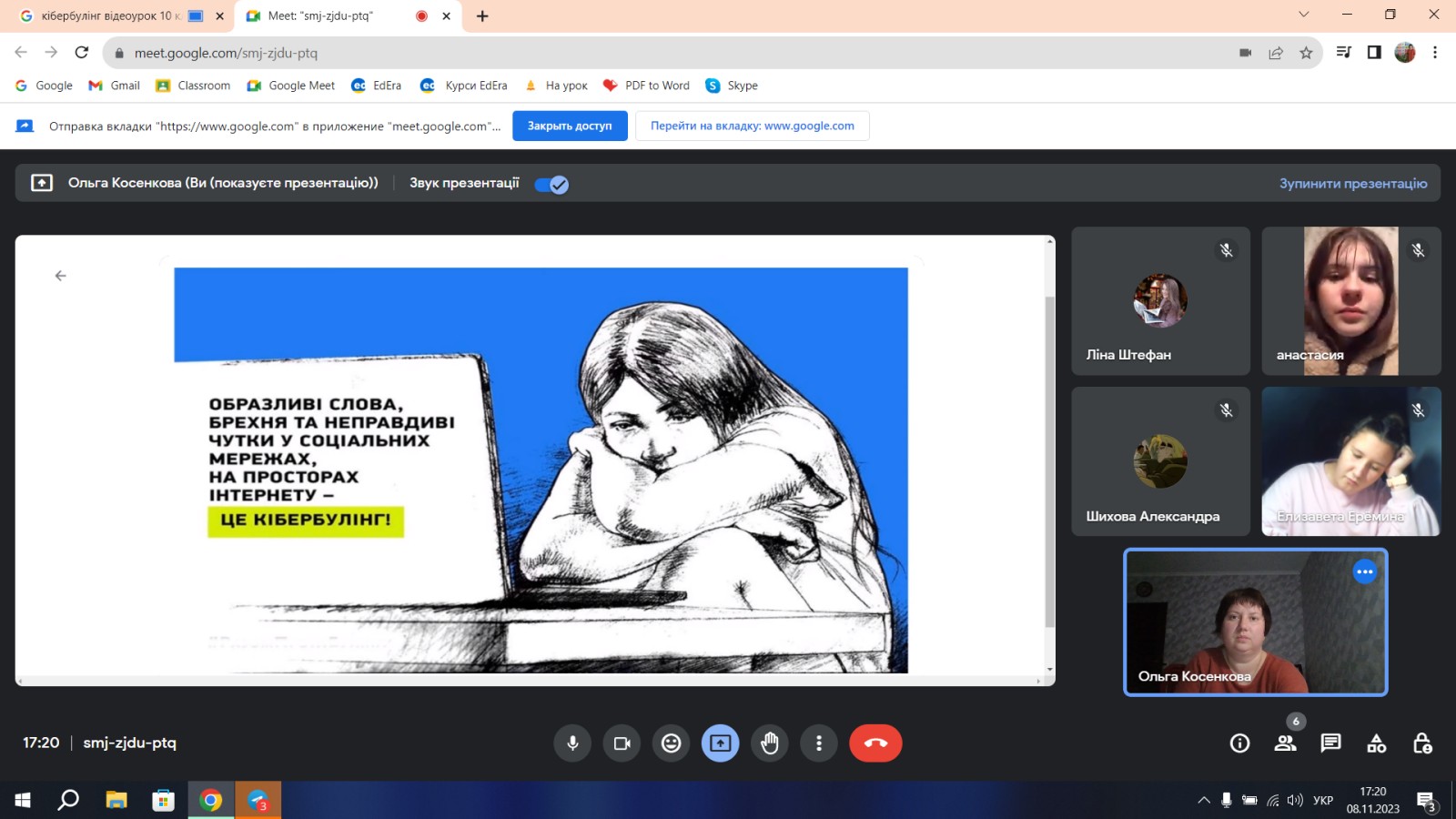Show hidden system tray icons
This screenshot has height=819, width=1456.
(1204, 801)
